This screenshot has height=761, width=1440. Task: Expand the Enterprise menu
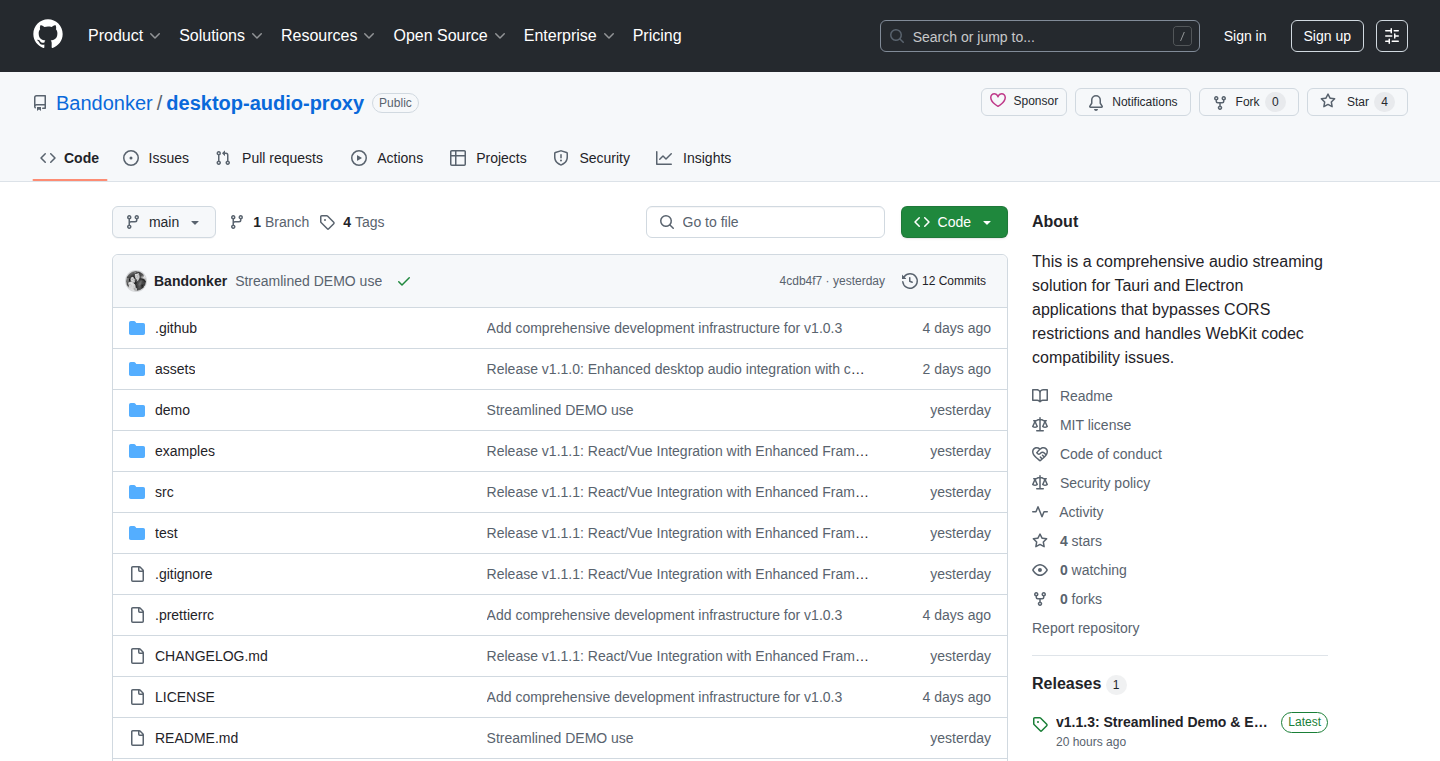pos(569,36)
